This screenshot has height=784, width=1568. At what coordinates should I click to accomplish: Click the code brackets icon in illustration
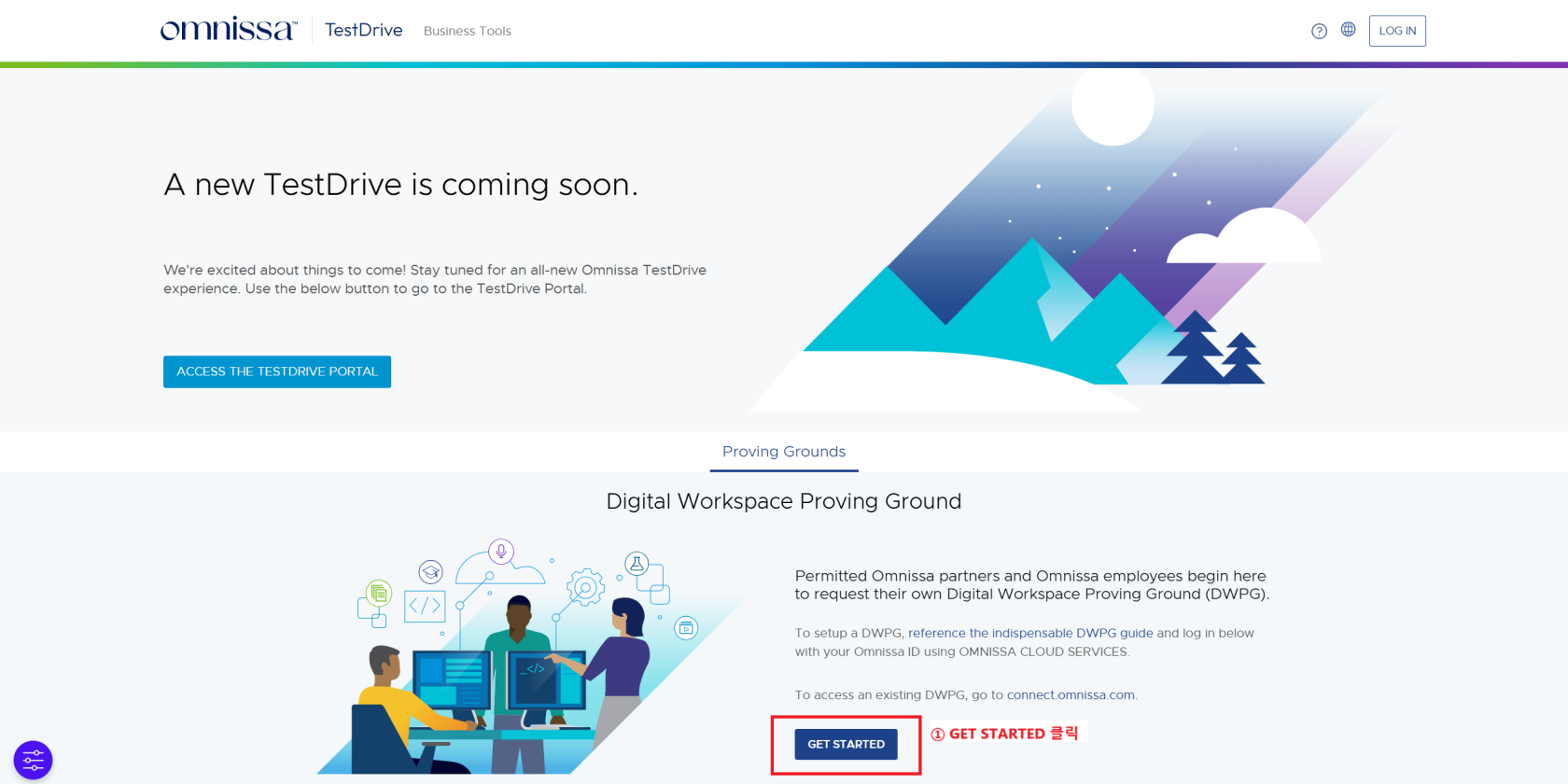tap(425, 606)
